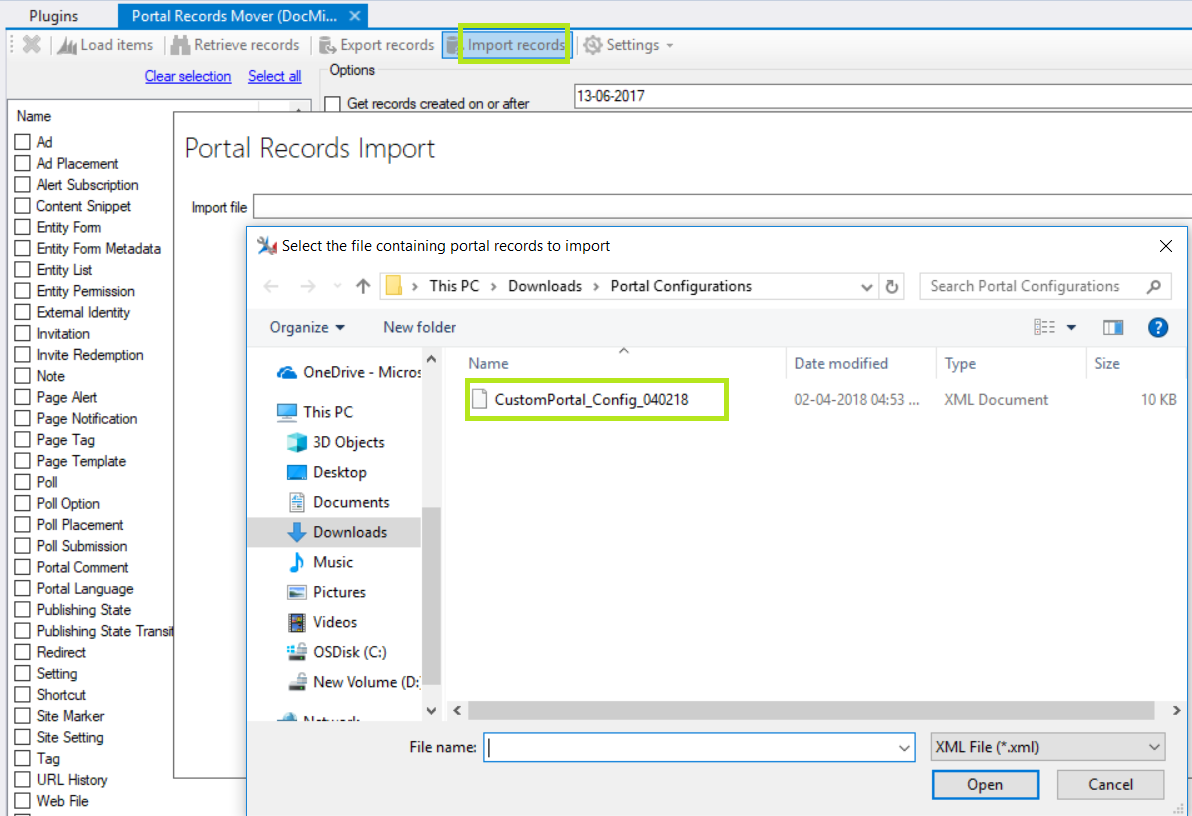
Task: Select the Portal Records Mover tab
Action: point(232,15)
